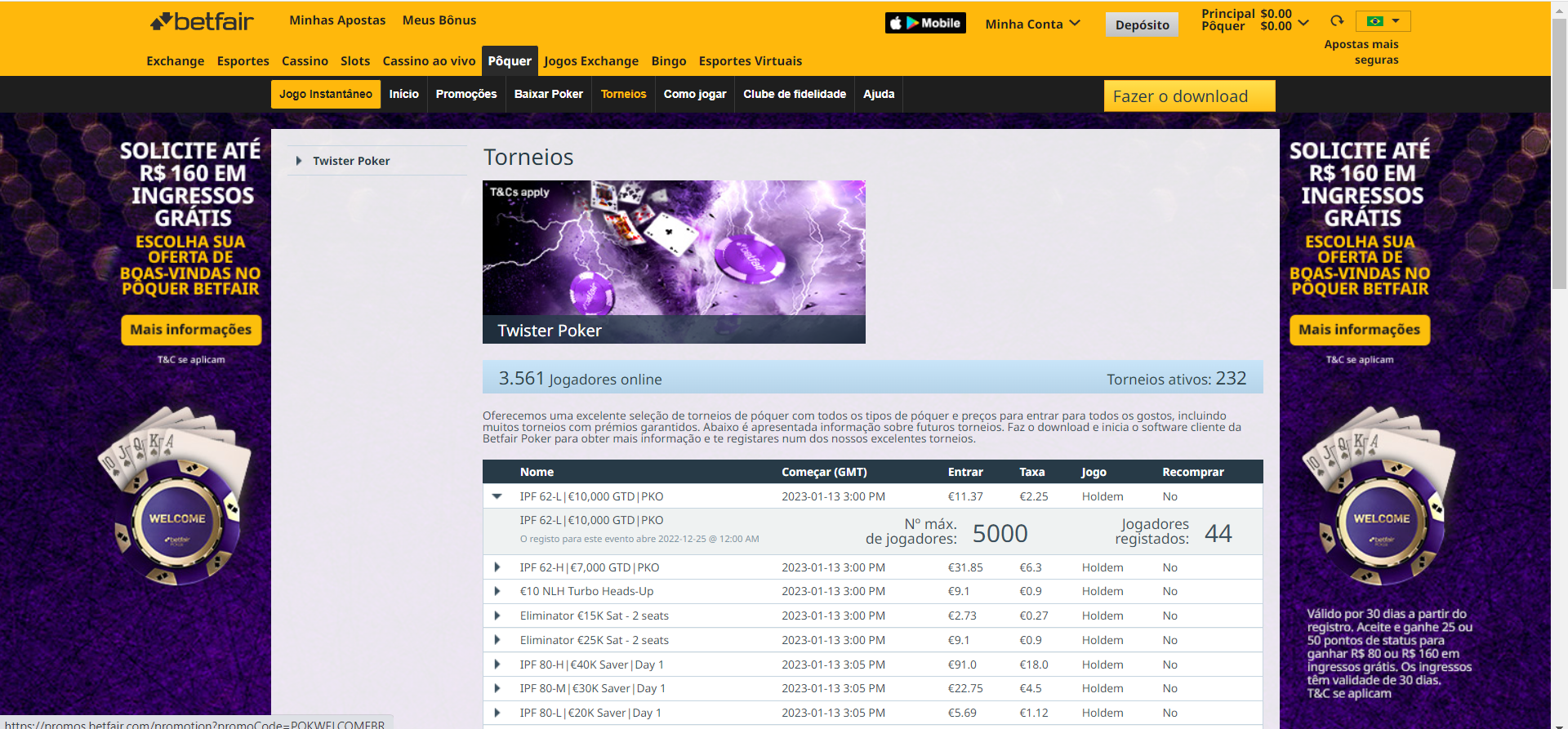This screenshot has width=1568, height=729.
Task: Refresh the account balance
Action: 1337,21
